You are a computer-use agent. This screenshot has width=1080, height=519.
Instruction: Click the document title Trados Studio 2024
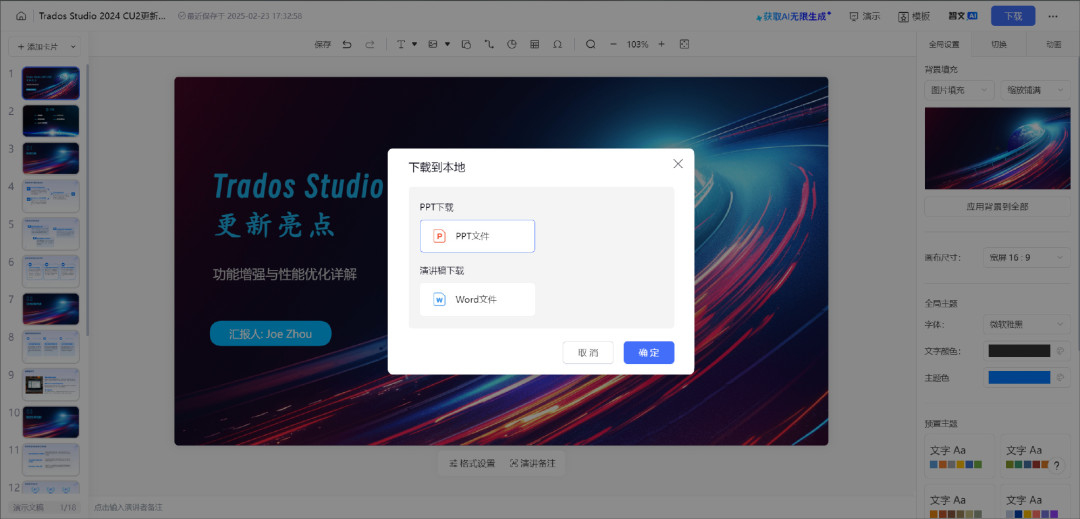click(x=103, y=16)
